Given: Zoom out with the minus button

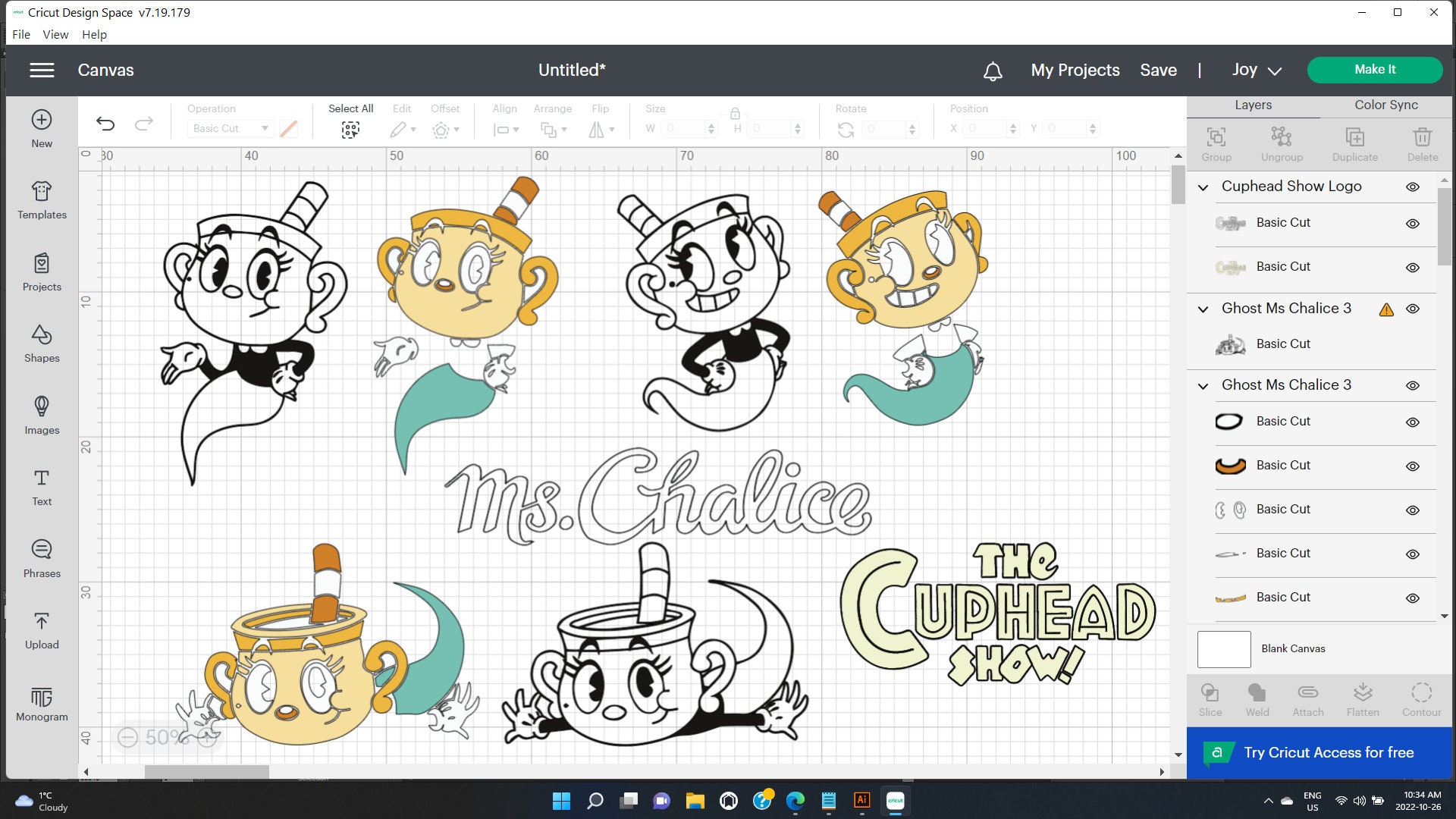Looking at the screenshot, I should point(127,737).
